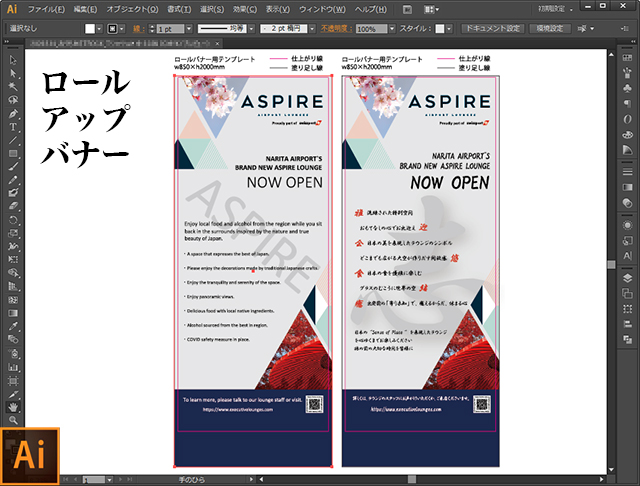Click the ドキュメント設定 button
The height and width of the screenshot is (486, 640).
coord(493,28)
